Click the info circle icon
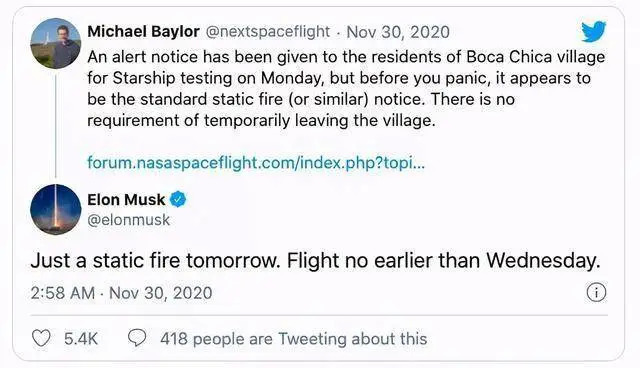This screenshot has height=368, width=640. pyautogui.click(x=596, y=293)
